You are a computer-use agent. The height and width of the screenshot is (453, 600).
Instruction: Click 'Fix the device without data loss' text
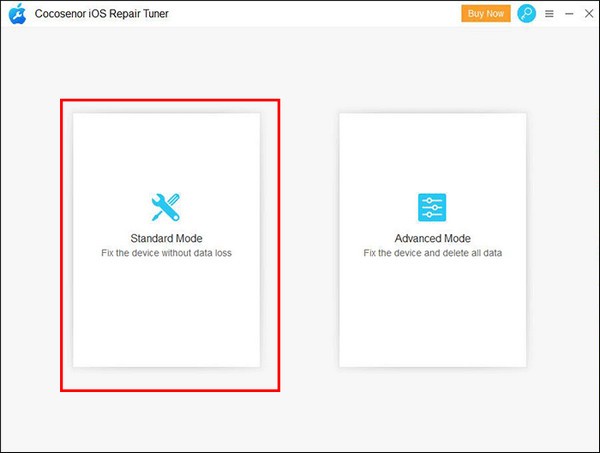pyautogui.click(x=166, y=253)
